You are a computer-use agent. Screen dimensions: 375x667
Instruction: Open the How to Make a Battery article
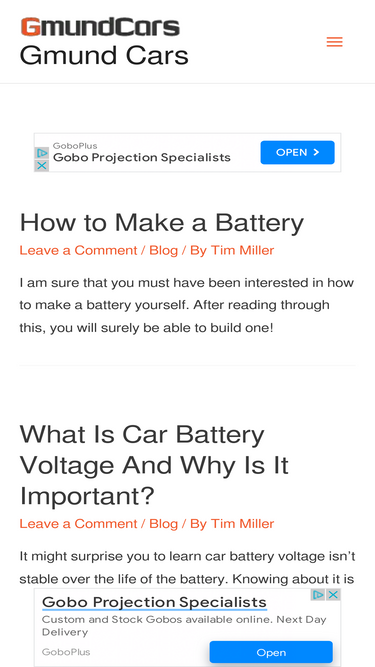162,222
